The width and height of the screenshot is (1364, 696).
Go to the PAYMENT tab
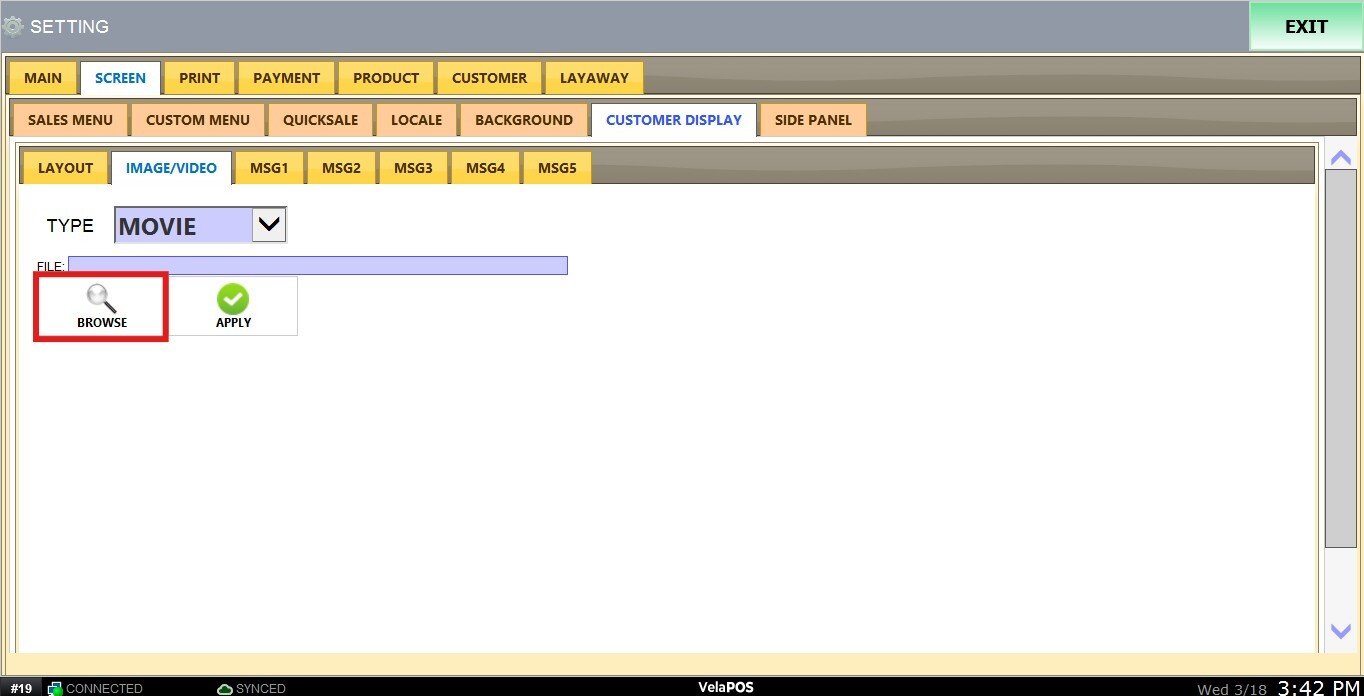click(x=286, y=78)
